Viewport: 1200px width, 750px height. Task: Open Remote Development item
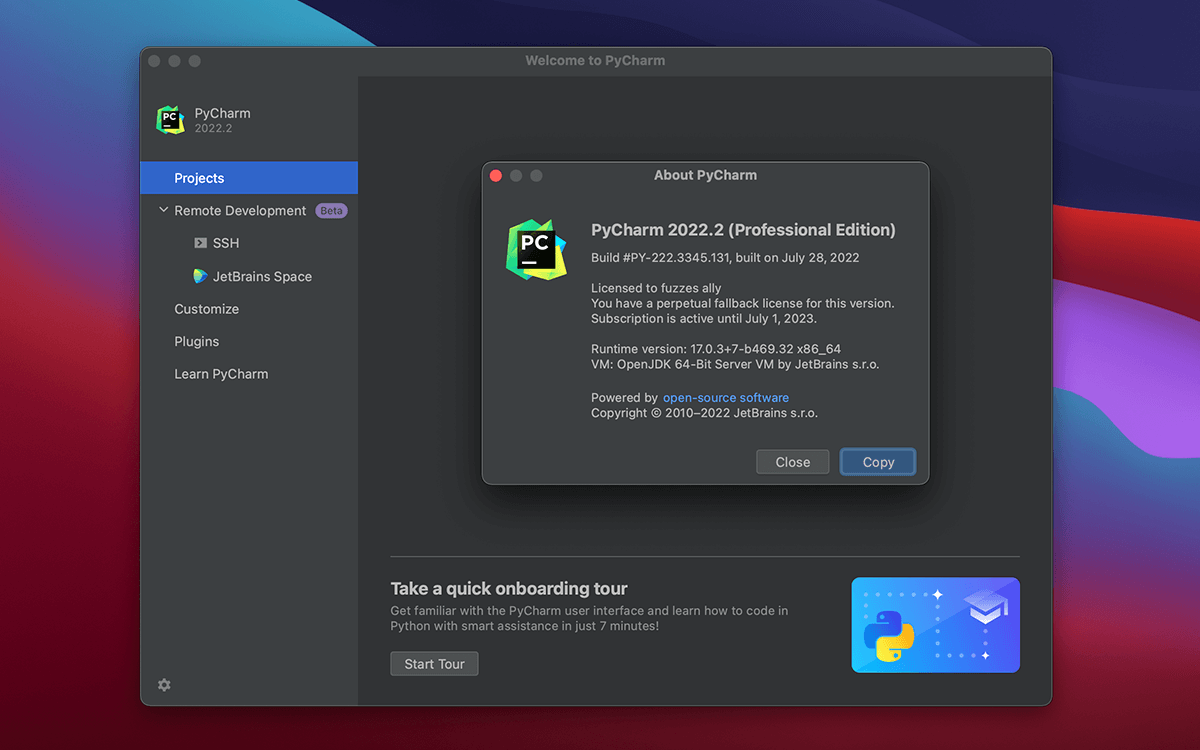click(x=240, y=211)
